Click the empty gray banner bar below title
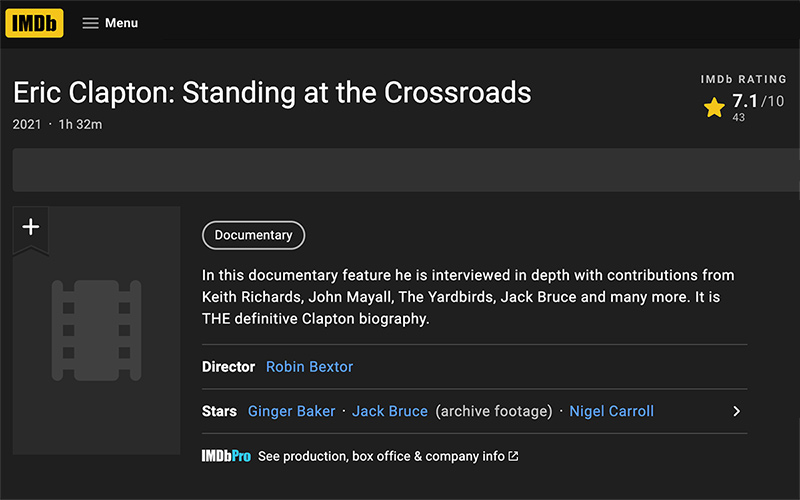The height and width of the screenshot is (500, 800). point(406,170)
